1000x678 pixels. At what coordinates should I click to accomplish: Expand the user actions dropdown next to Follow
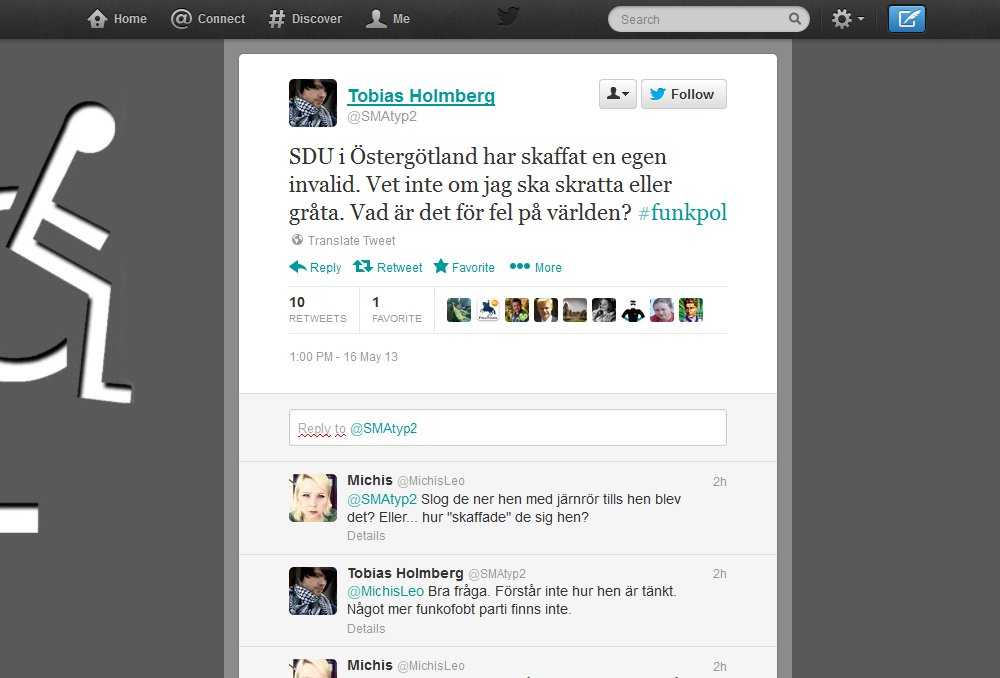(x=617, y=94)
